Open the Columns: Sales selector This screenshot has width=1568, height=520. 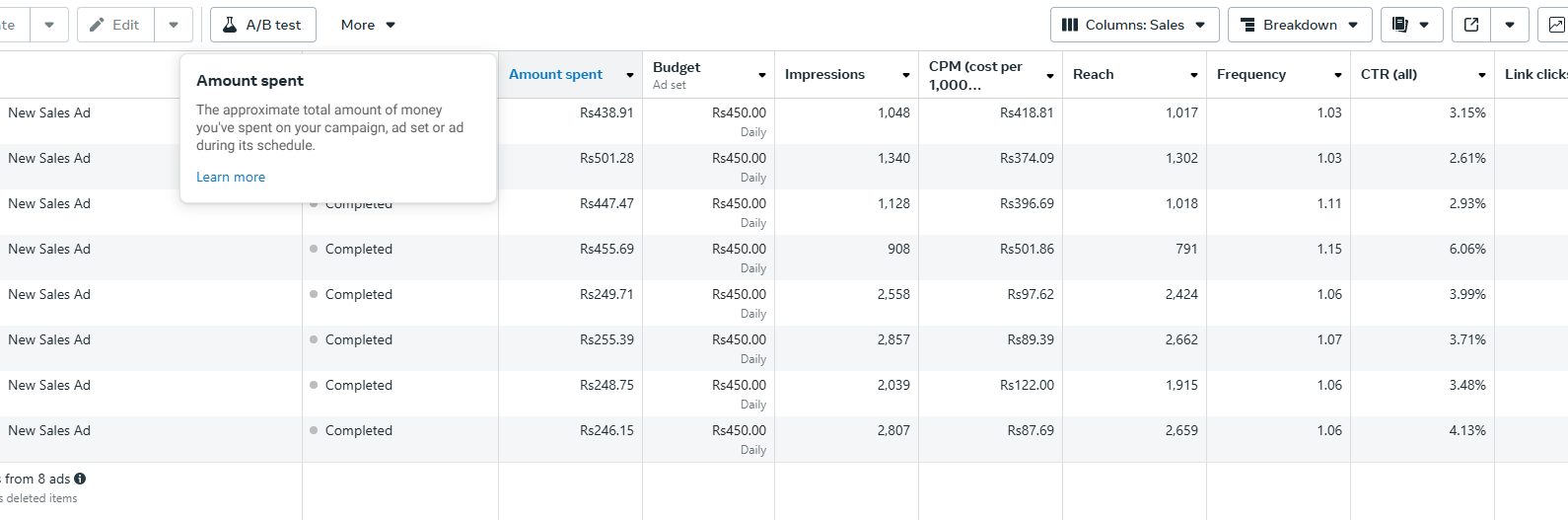1134,25
